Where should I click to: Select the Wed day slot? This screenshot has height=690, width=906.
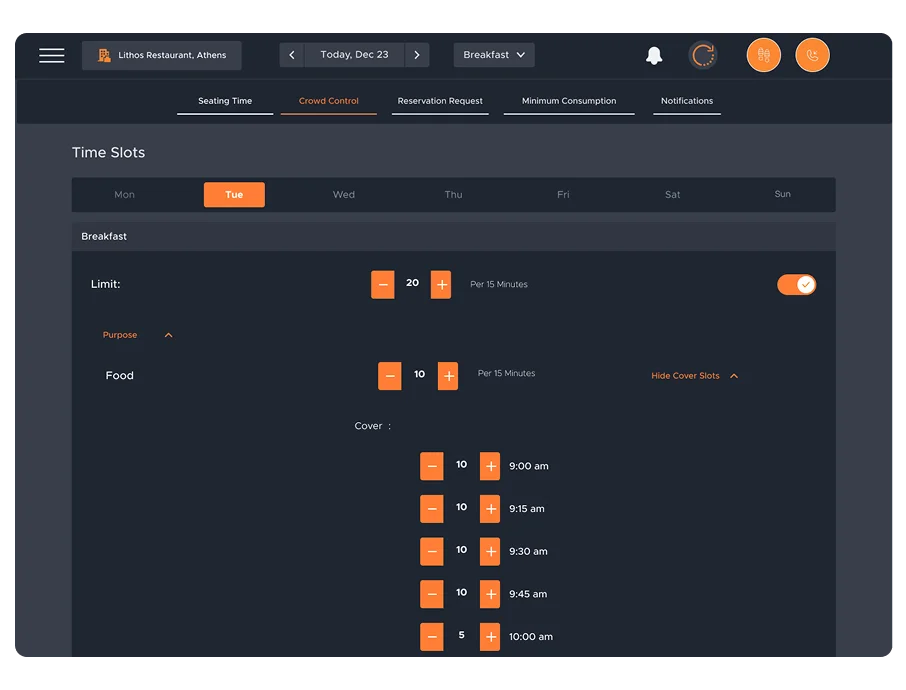tap(344, 195)
